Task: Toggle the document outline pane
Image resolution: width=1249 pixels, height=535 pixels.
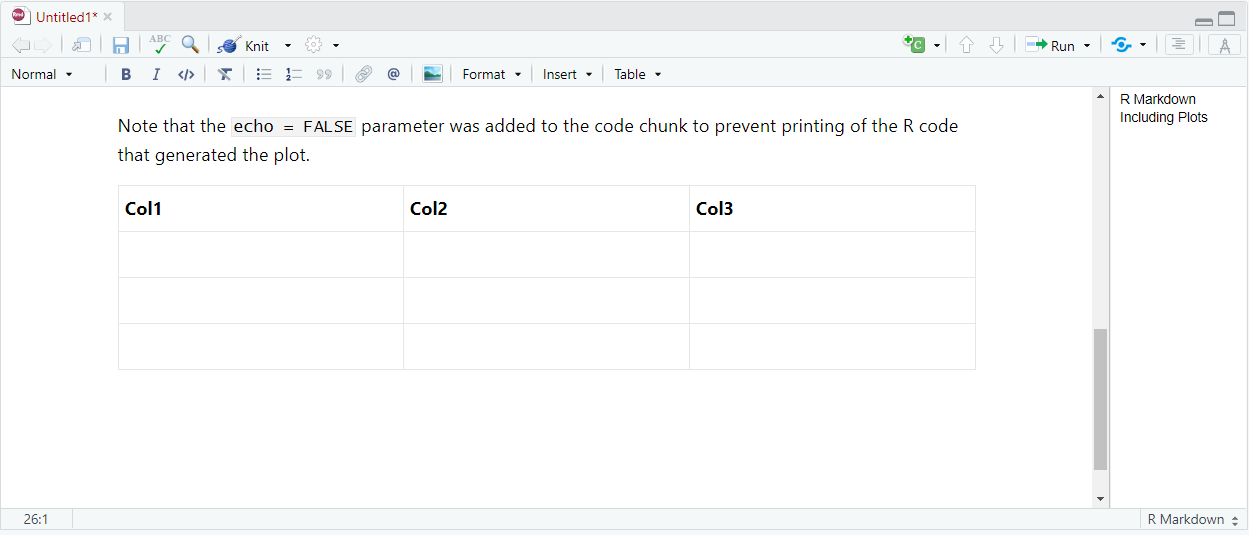Action: click(1179, 45)
